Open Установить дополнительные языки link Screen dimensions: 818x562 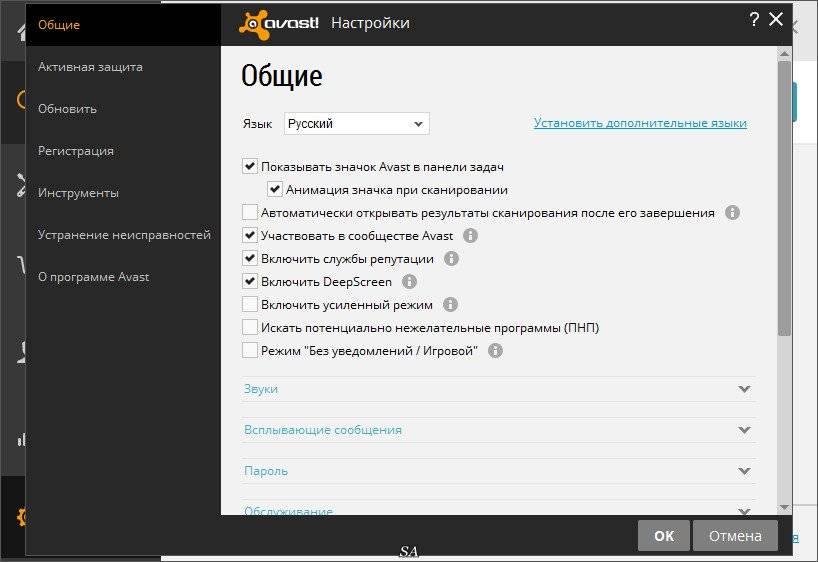pos(640,123)
